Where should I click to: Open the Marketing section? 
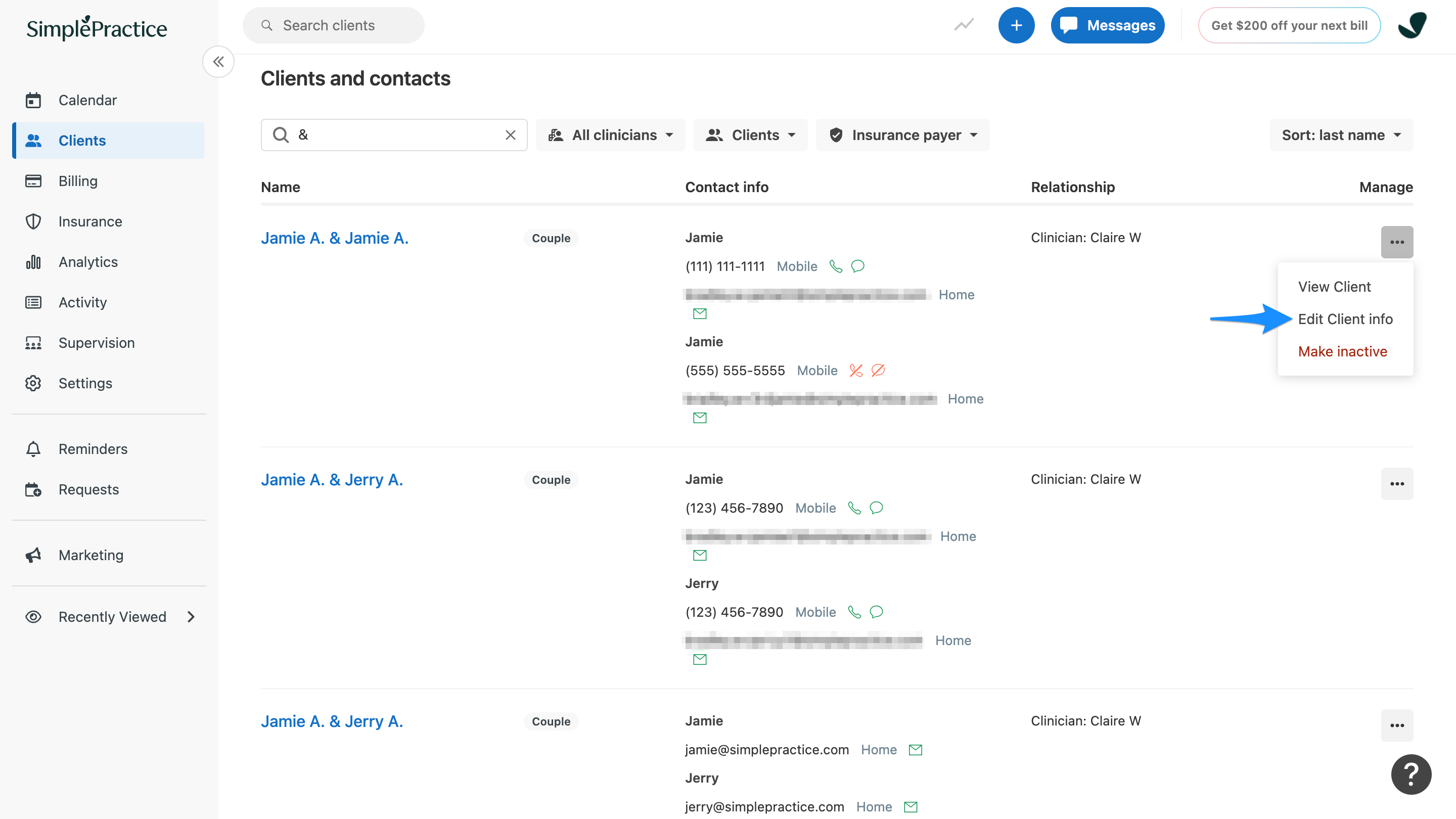point(108,555)
